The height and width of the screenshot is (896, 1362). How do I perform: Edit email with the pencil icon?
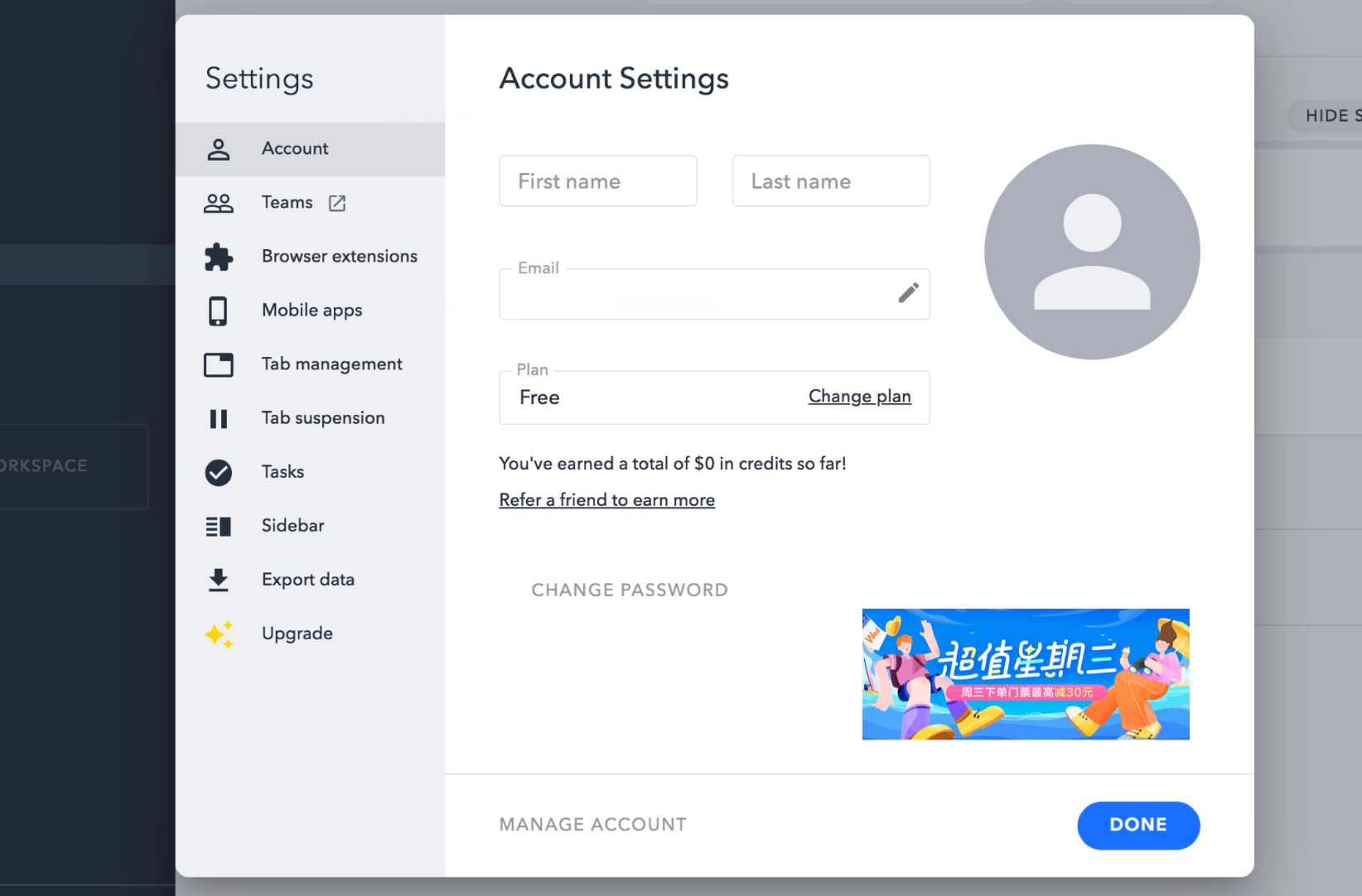point(908,292)
